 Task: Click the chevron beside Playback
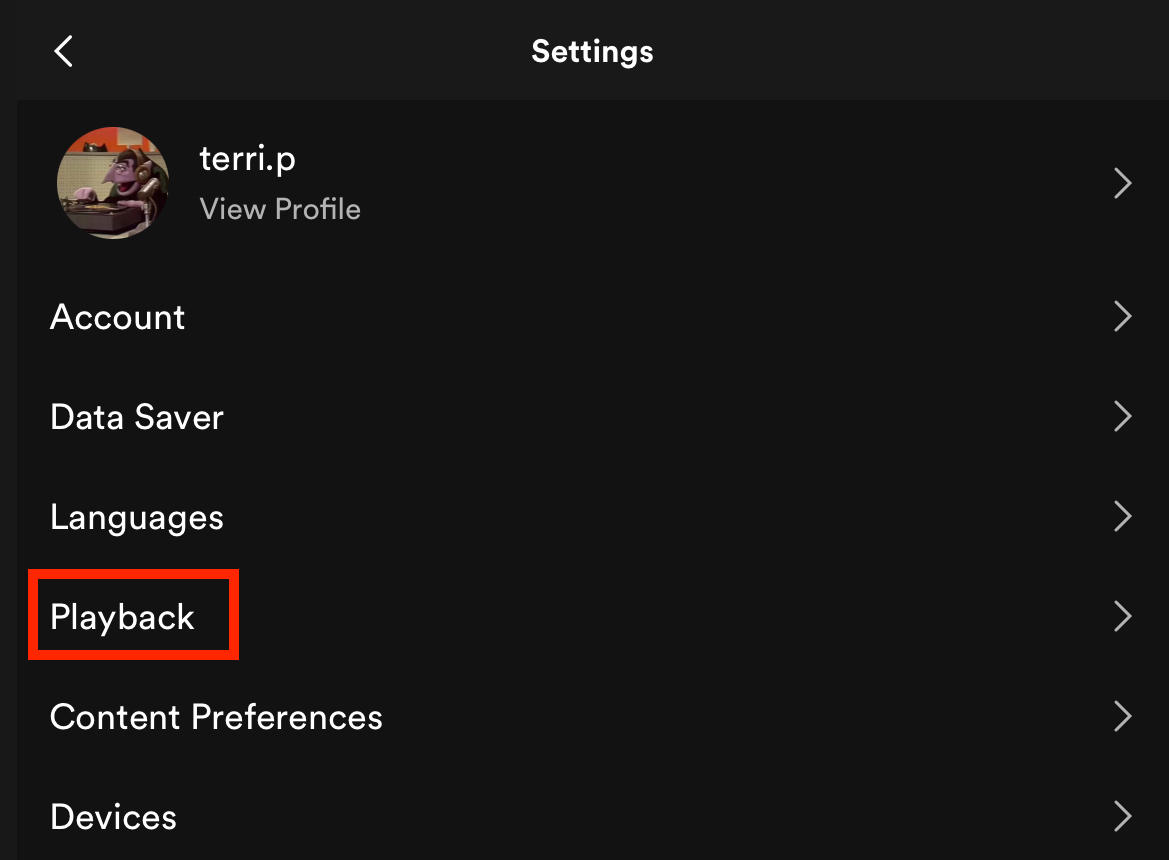(1122, 616)
